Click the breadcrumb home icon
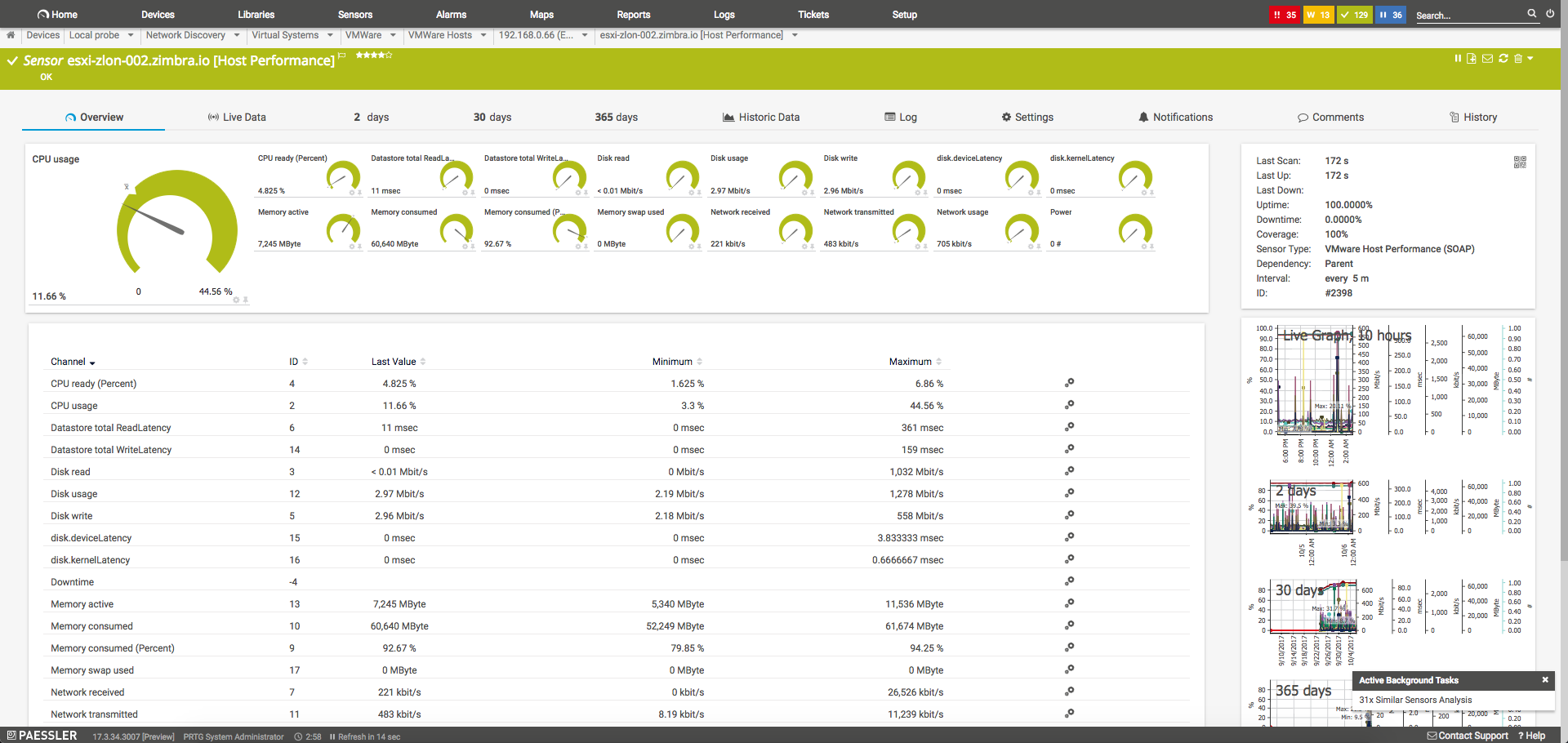The width and height of the screenshot is (1568, 743). click(11, 35)
